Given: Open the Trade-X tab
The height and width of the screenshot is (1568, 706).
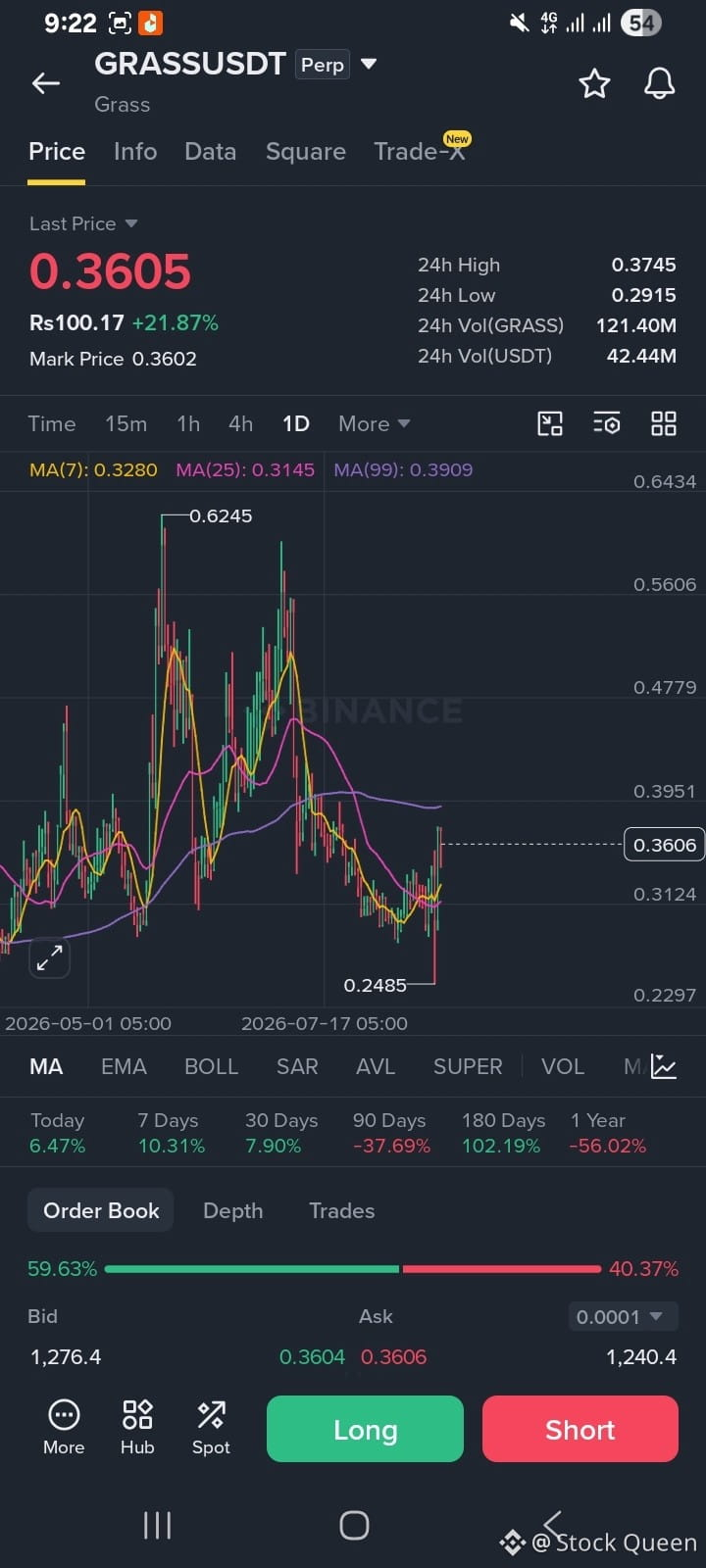Looking at the screenshot, I should click(420, 150).
